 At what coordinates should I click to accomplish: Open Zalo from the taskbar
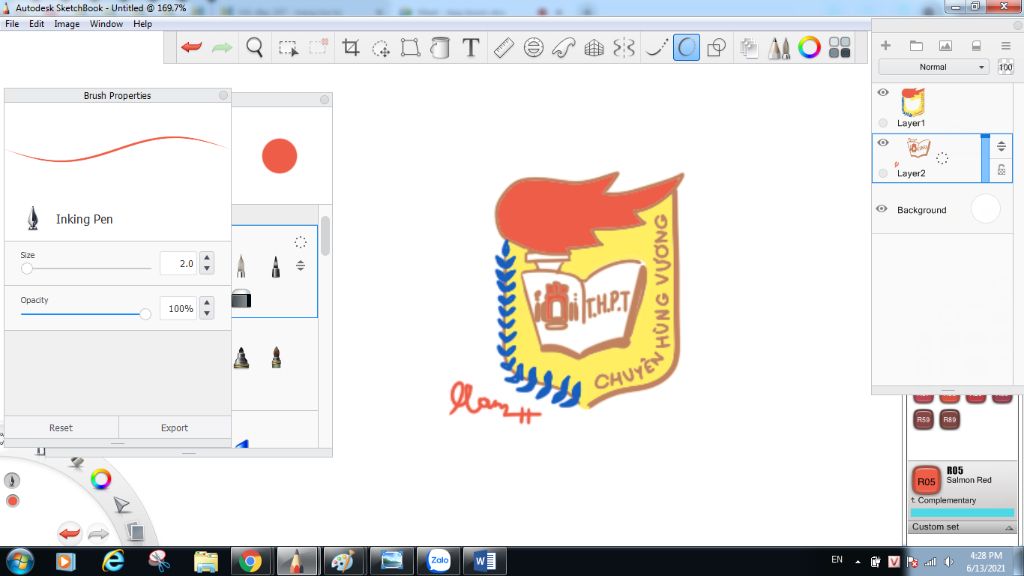click(439, 561)
